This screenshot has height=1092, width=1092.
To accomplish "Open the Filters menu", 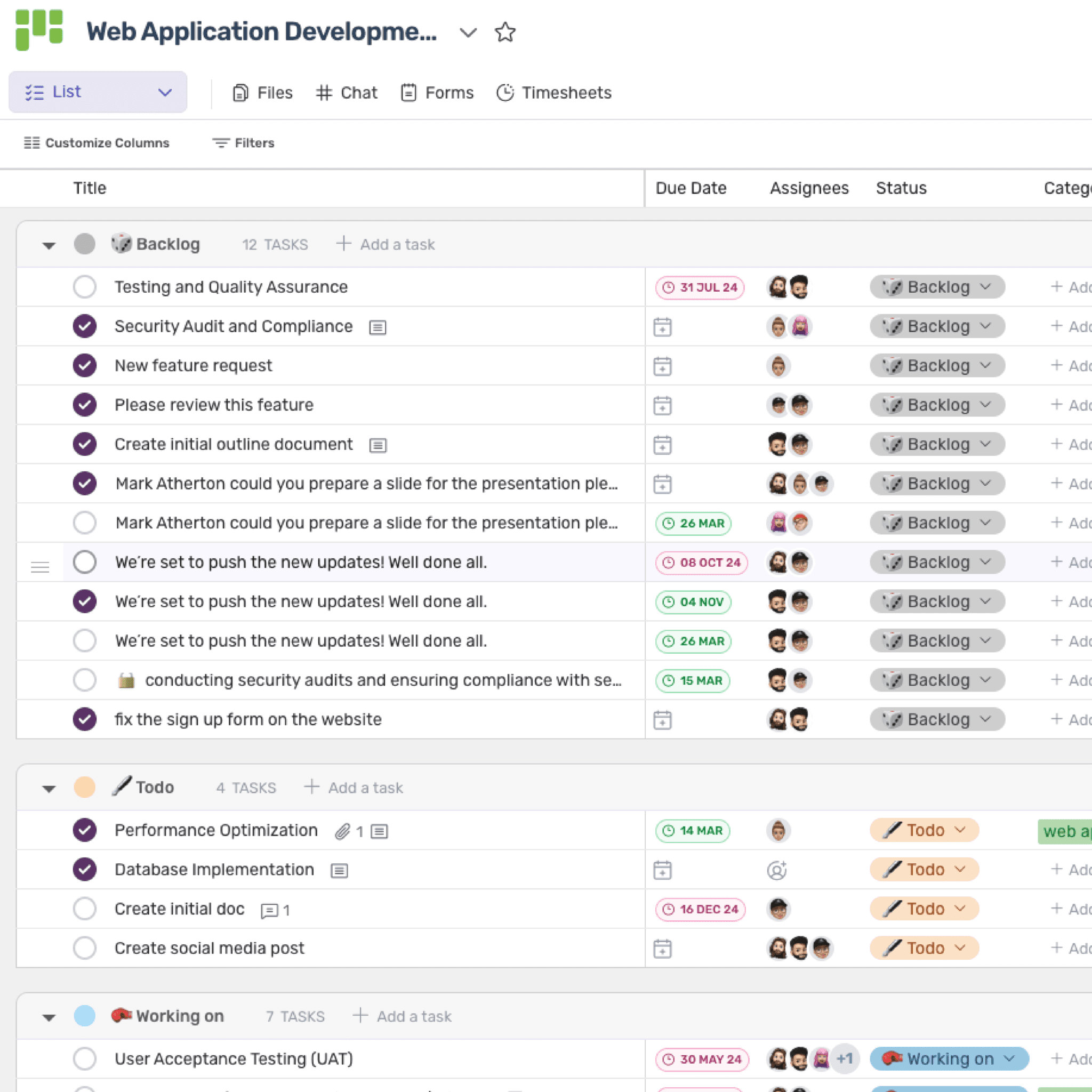I will click(243, 143).
